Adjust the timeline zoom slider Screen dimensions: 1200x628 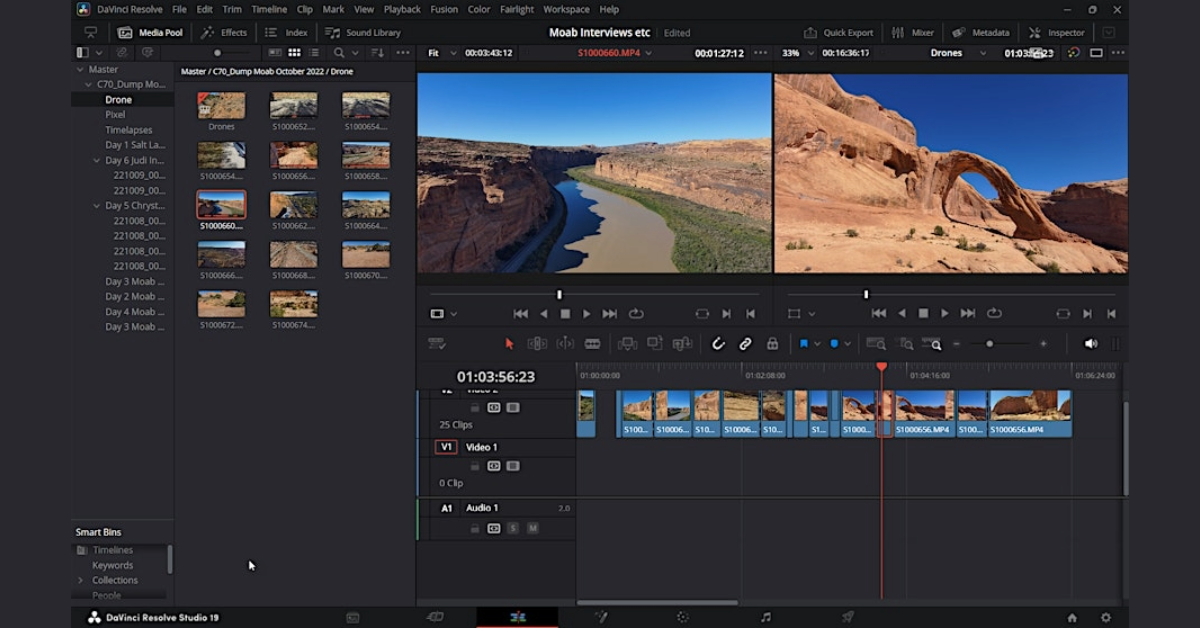[x=990, y=343]
